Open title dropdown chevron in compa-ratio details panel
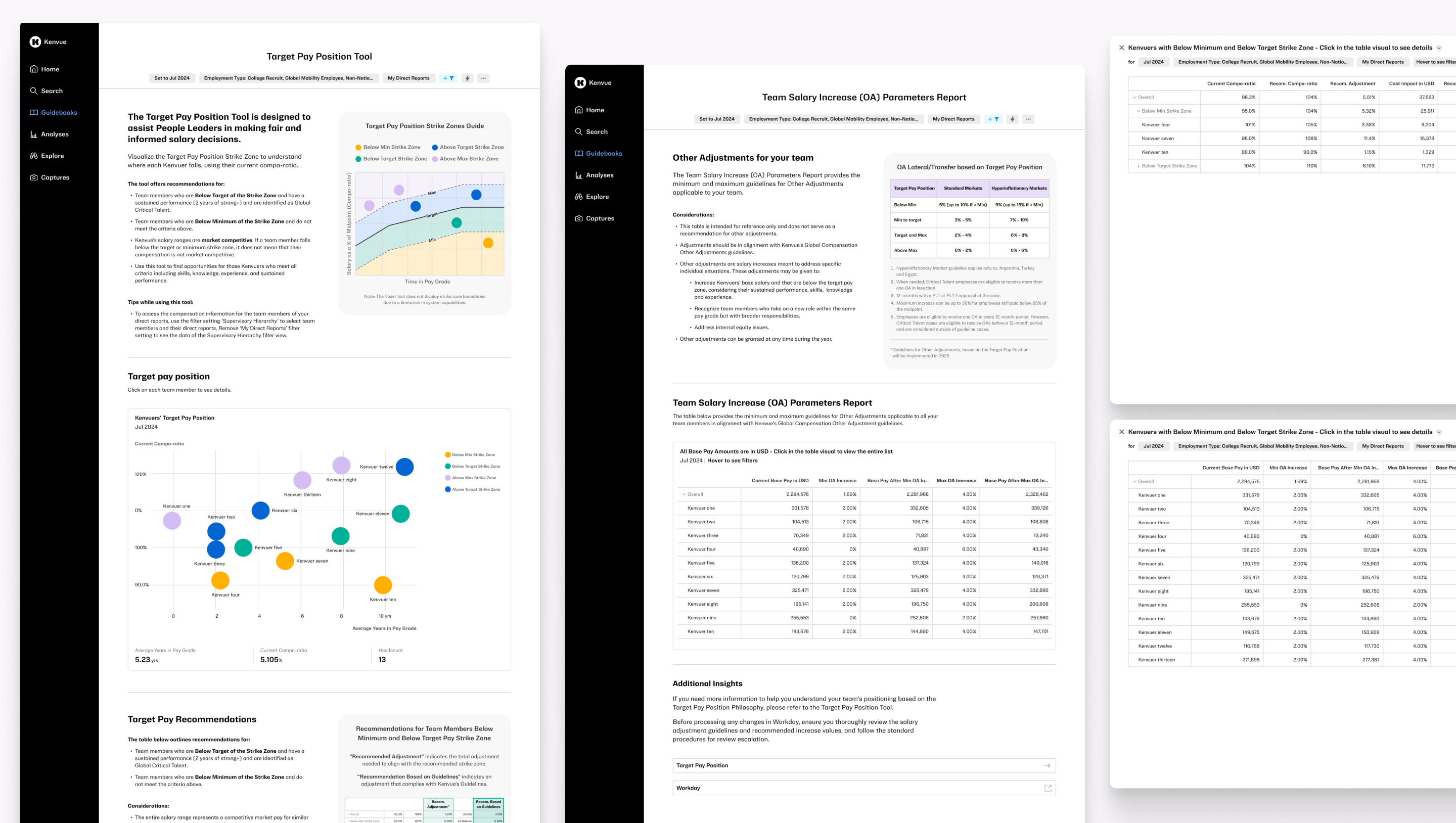 (x=1439, y=48)
